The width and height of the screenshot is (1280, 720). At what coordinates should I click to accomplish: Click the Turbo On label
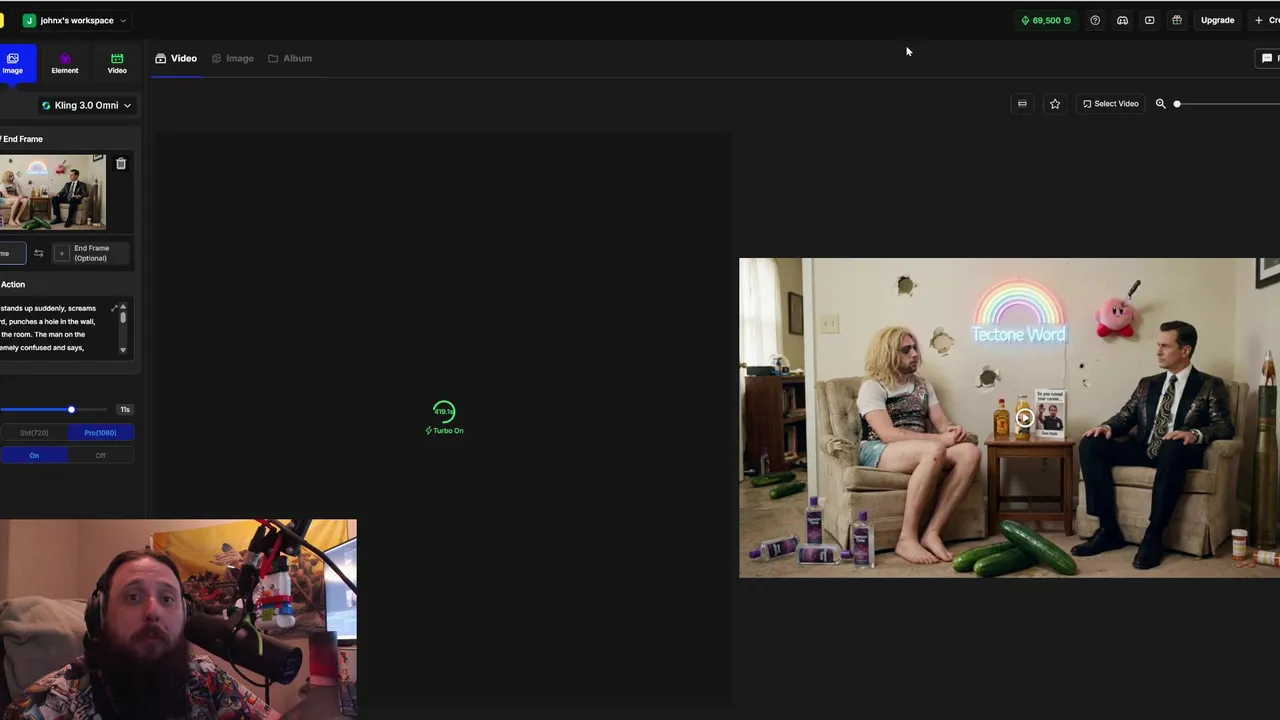(444, 431)
